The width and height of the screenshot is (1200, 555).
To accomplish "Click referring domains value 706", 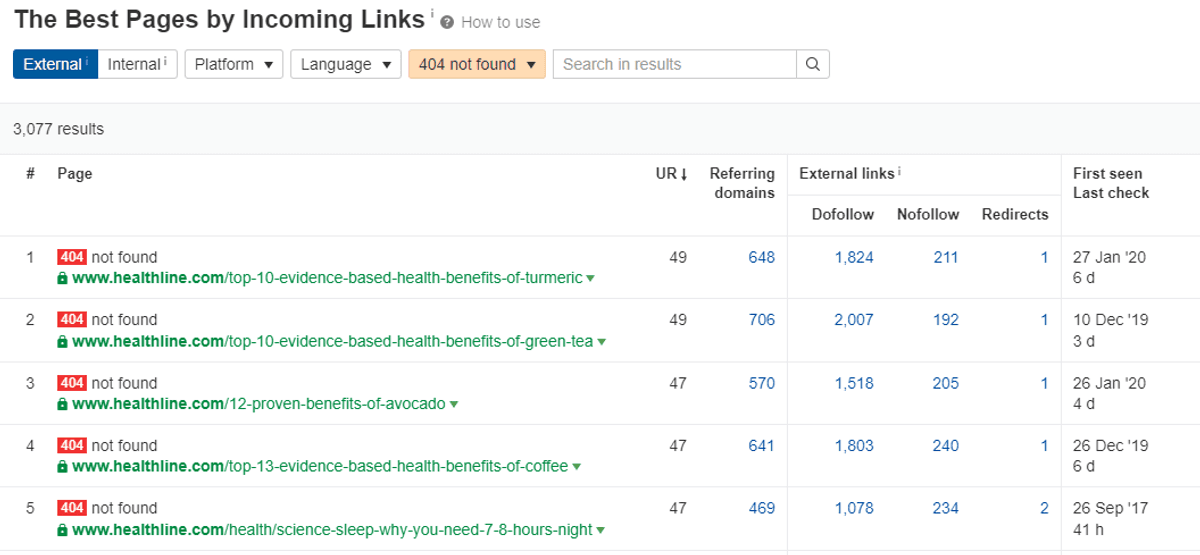I will [762, 320].
